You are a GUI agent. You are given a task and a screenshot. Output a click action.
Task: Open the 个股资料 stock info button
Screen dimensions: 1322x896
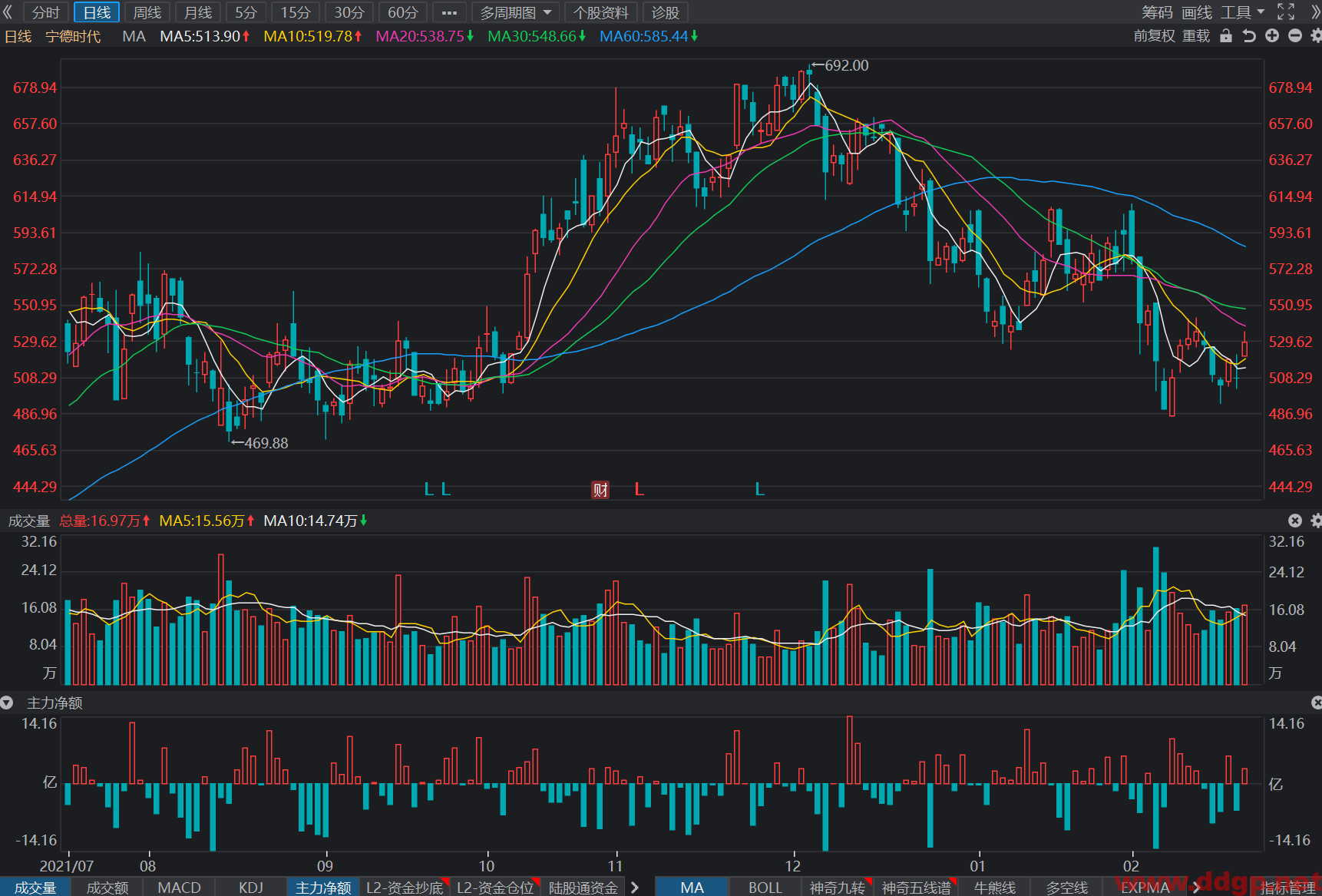[x=600, y=12]
